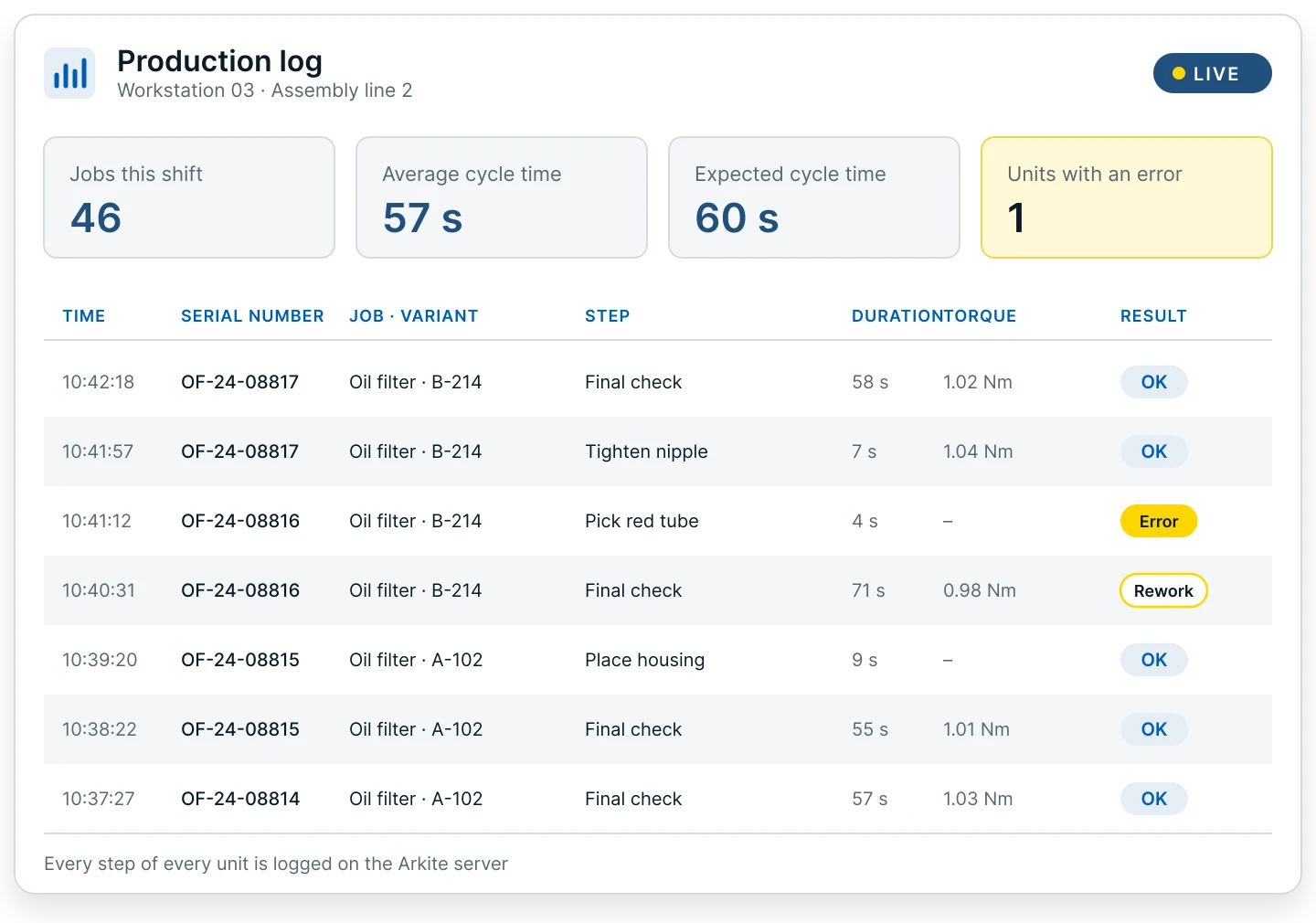Select the Expected cycle time card

pos(814,197)
